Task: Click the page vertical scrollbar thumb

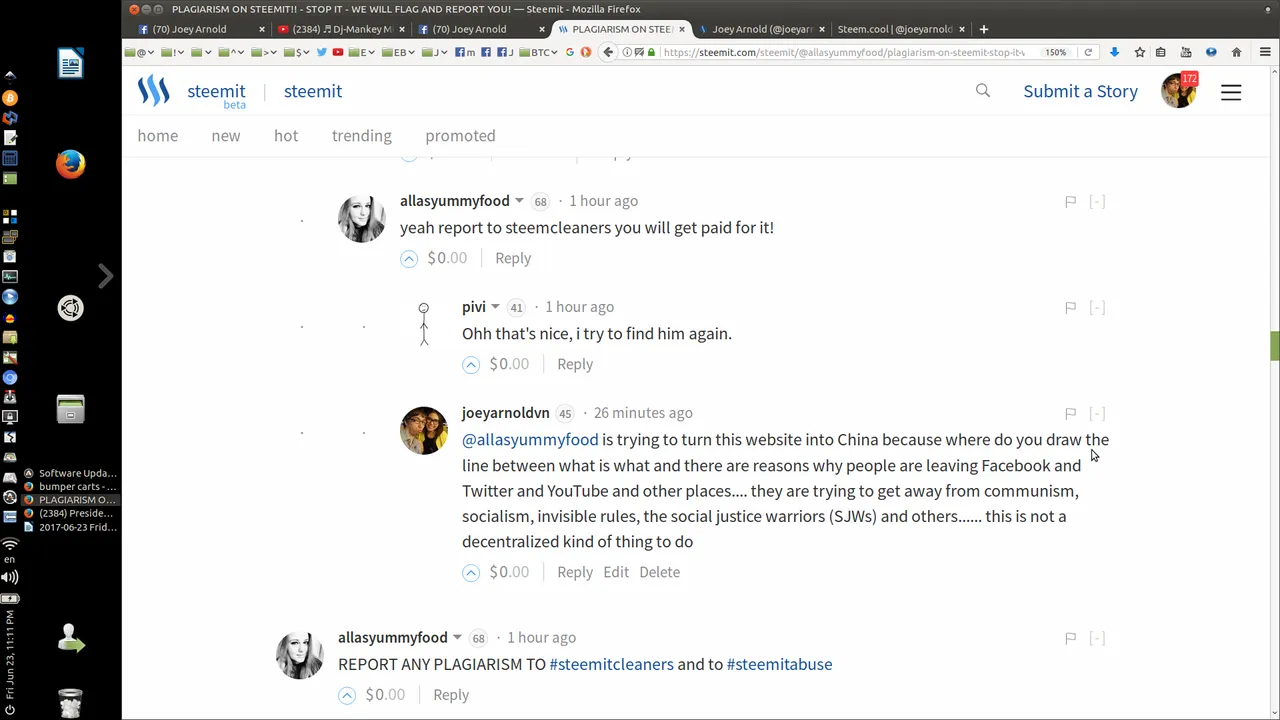Action: (1274, 346)
